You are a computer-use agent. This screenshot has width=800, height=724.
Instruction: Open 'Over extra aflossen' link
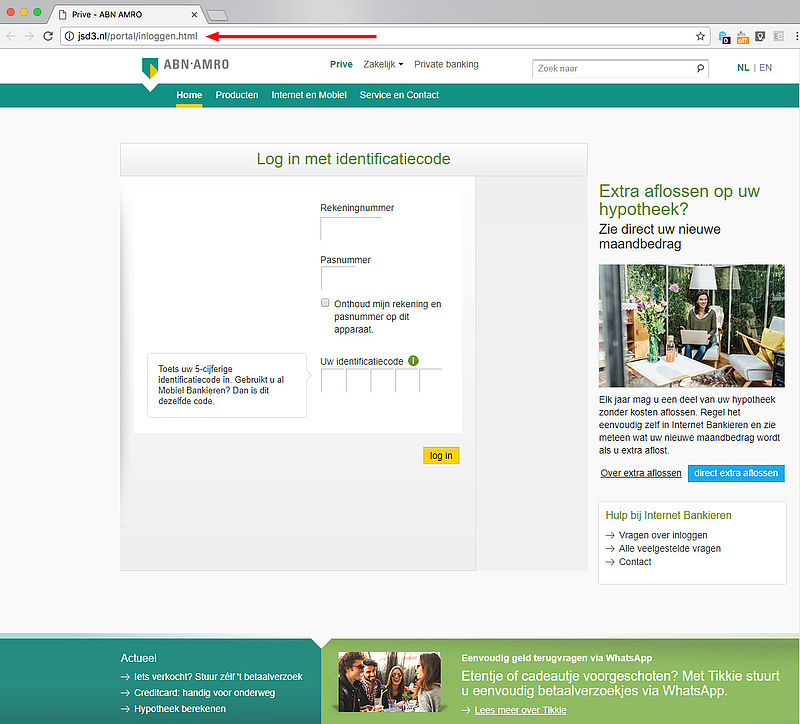641,473
